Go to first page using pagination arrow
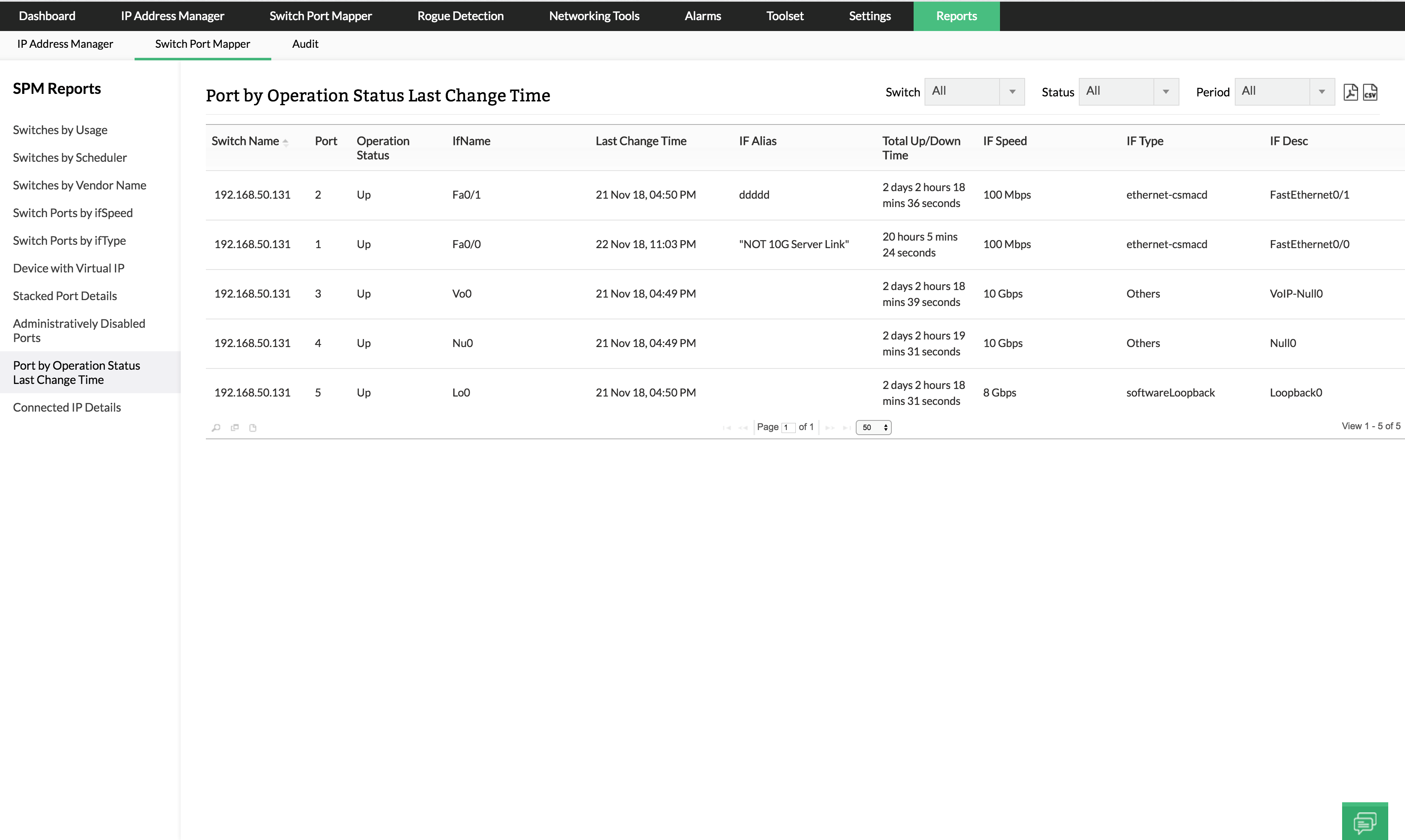Screen dimensions: 1405x840 (x=727, y=428)
